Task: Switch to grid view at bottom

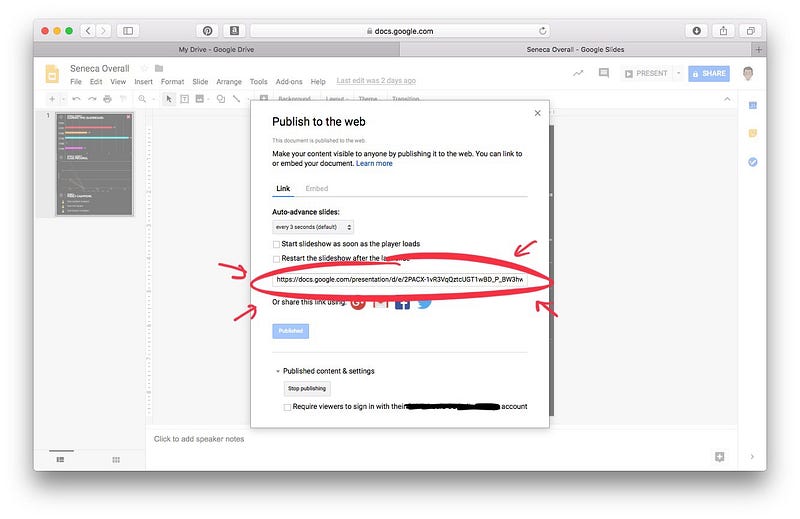Action: 116,460
